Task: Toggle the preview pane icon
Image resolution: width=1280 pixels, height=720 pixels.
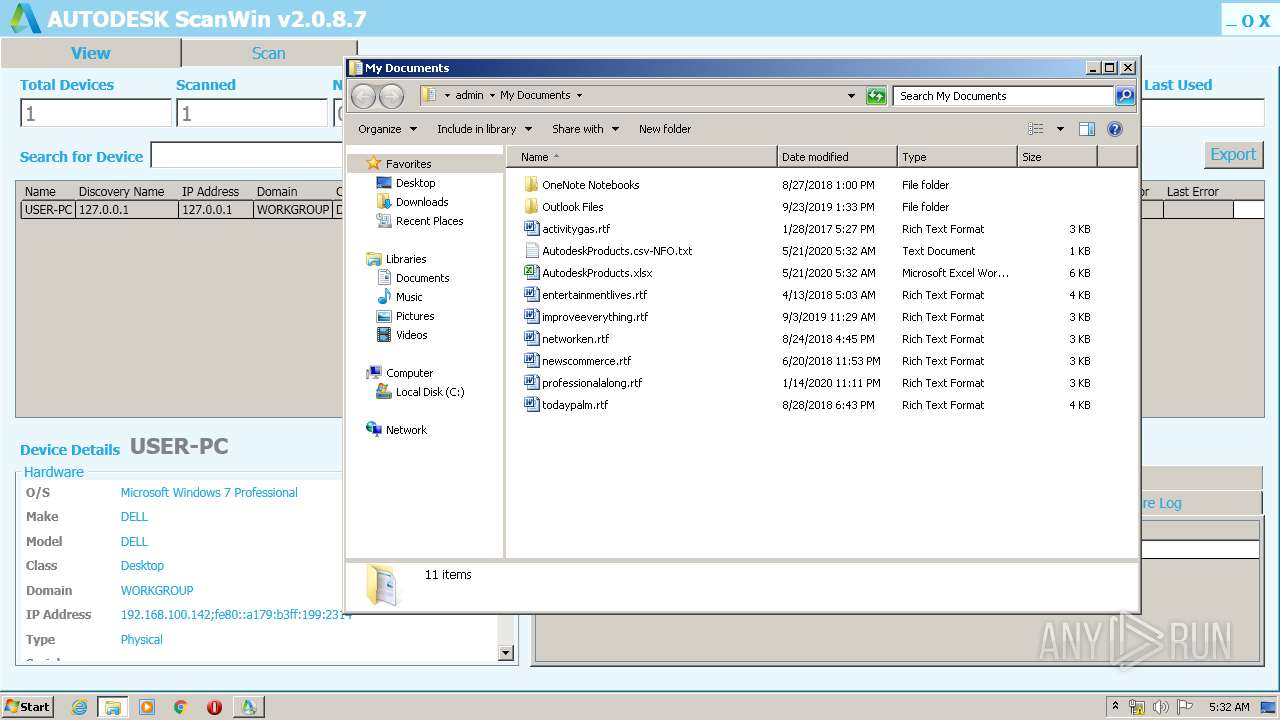Action: (1087, 129)
